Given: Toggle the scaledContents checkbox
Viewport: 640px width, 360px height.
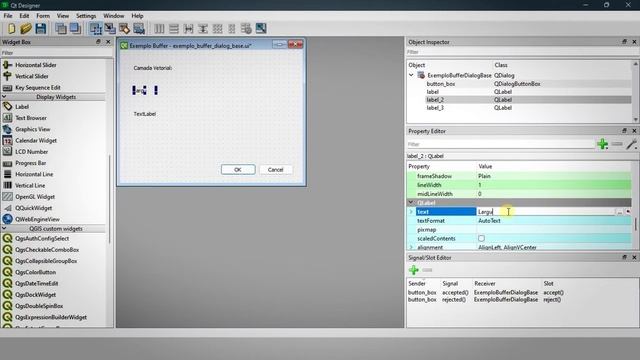Looking at the screenshot, I should tap(482, 238).
